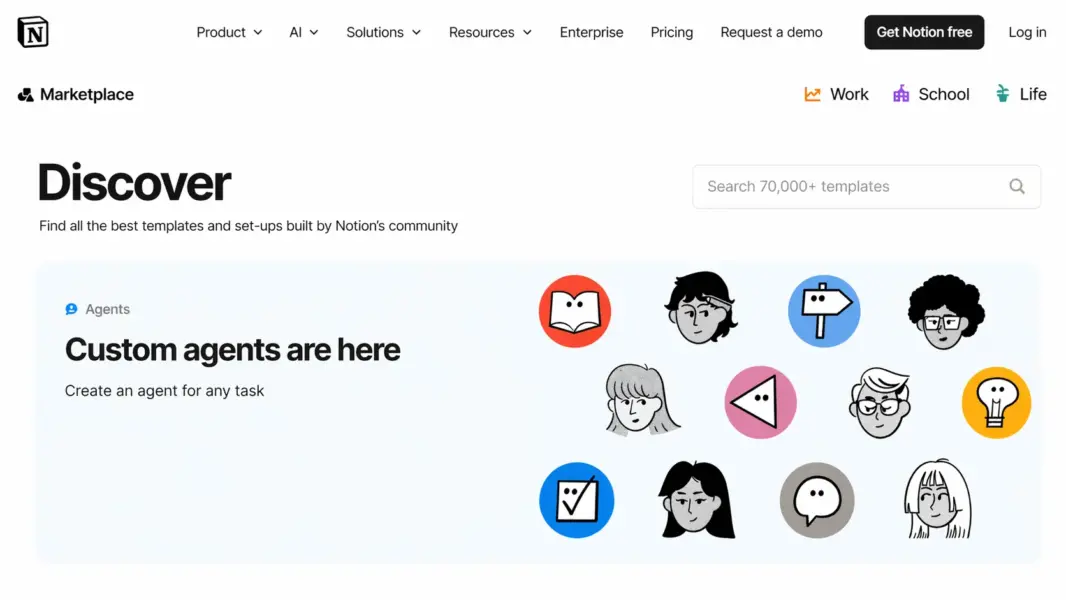Click the Search 70,000+ templates field
Screen dimensions: 1066x600
[866, 186]
